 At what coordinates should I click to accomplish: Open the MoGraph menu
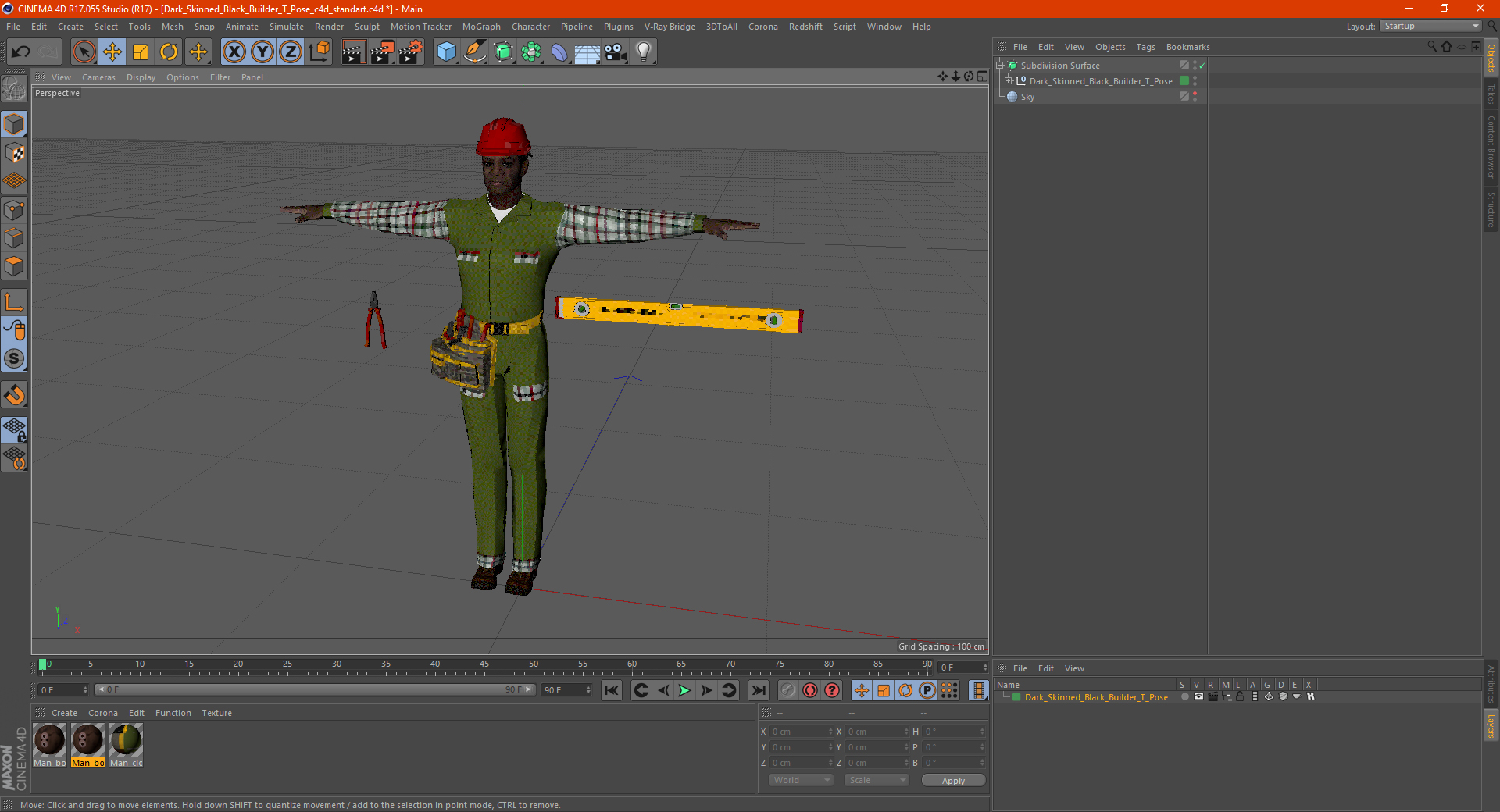481,27
